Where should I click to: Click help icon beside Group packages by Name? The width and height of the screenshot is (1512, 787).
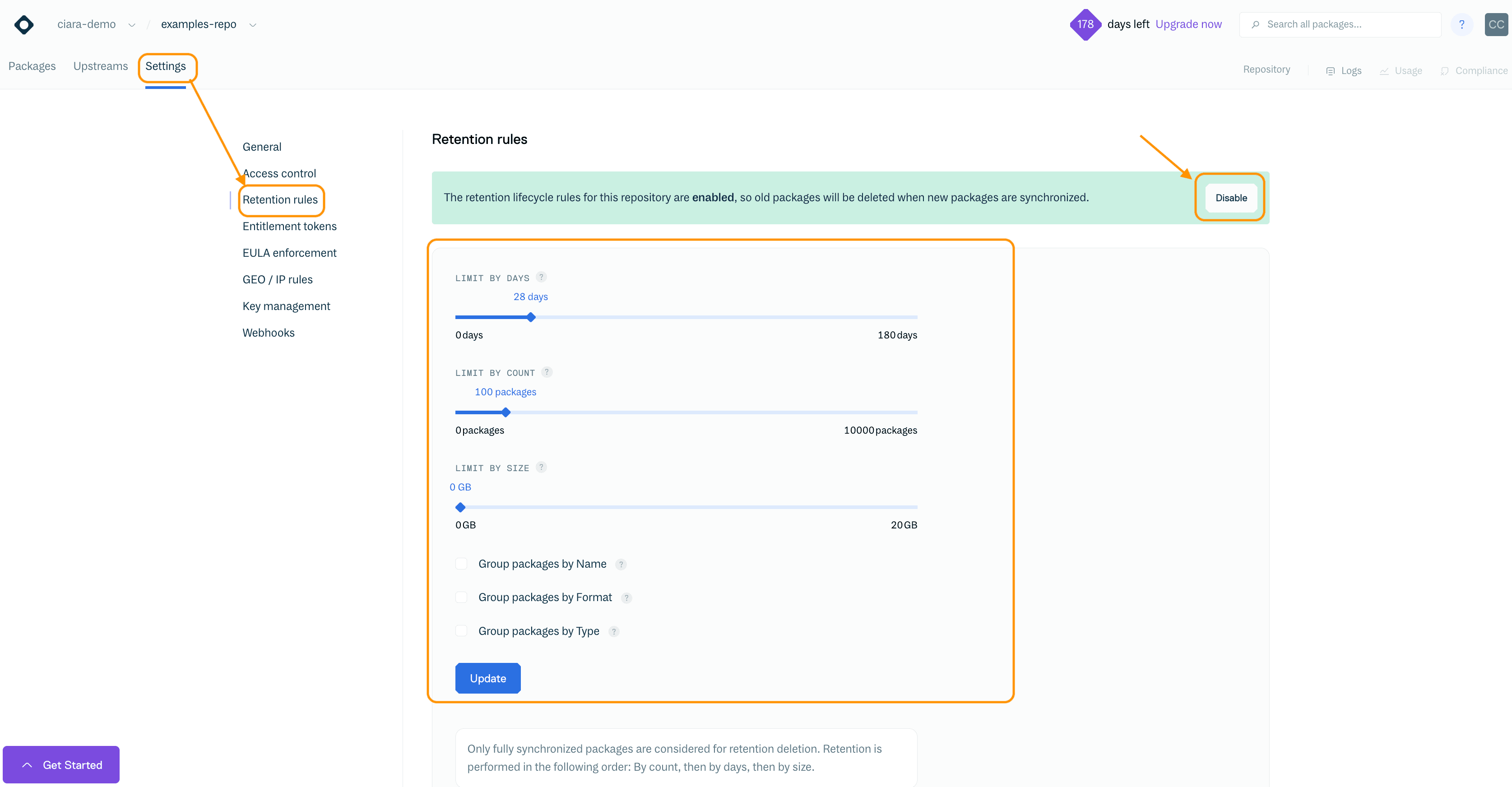(621, 565)
